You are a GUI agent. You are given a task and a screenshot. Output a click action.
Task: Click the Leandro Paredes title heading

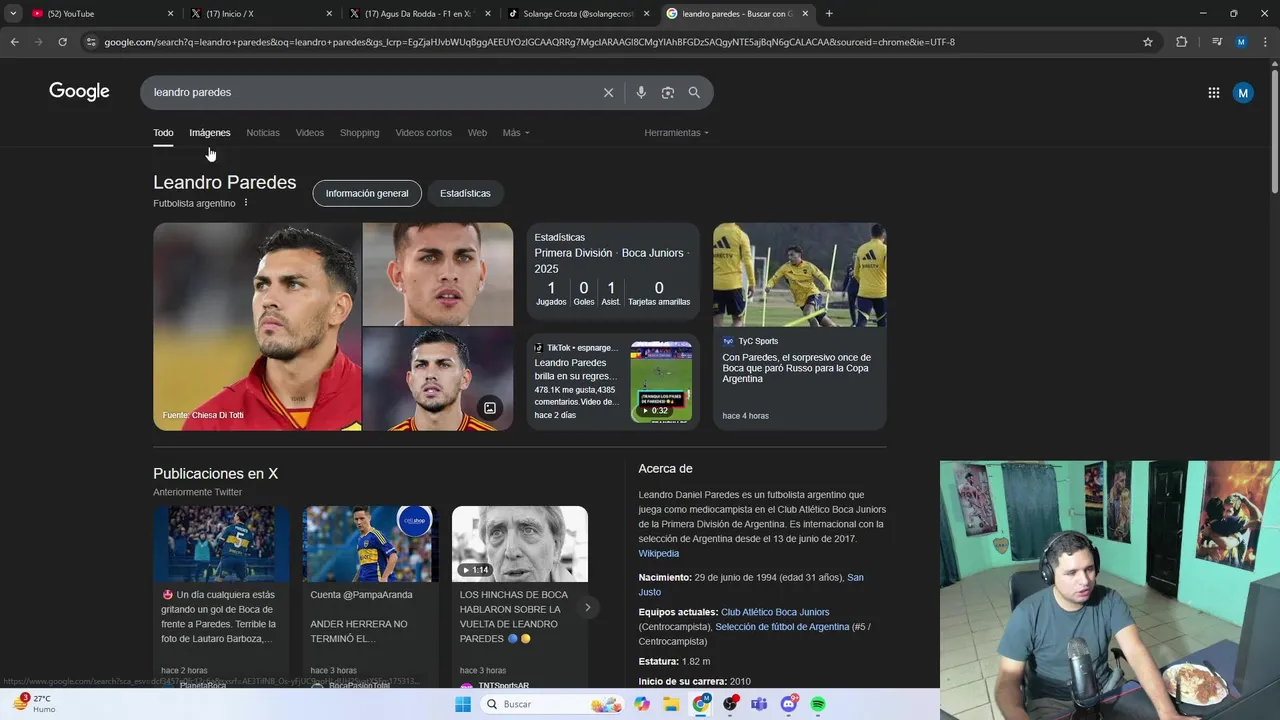224,182
